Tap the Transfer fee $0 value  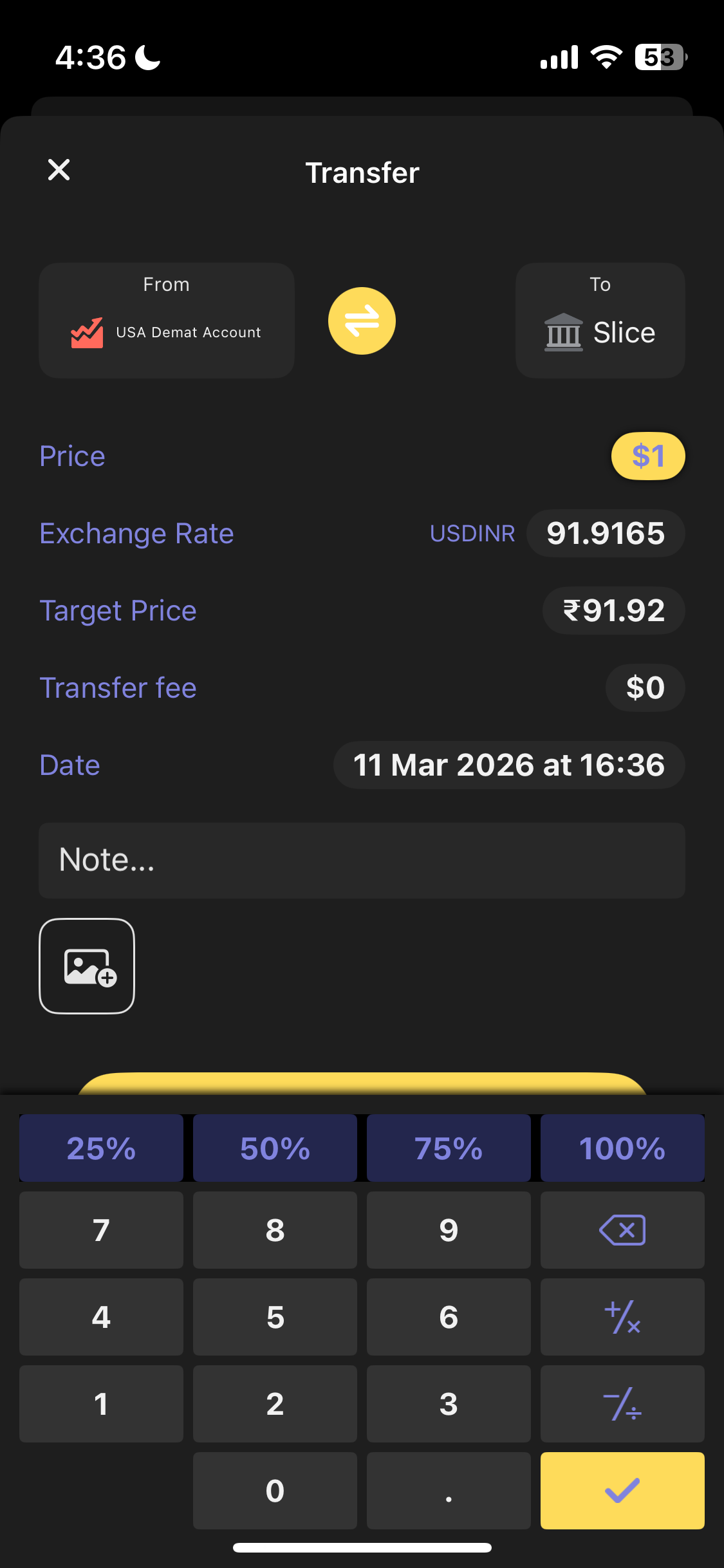pos(645,688)
